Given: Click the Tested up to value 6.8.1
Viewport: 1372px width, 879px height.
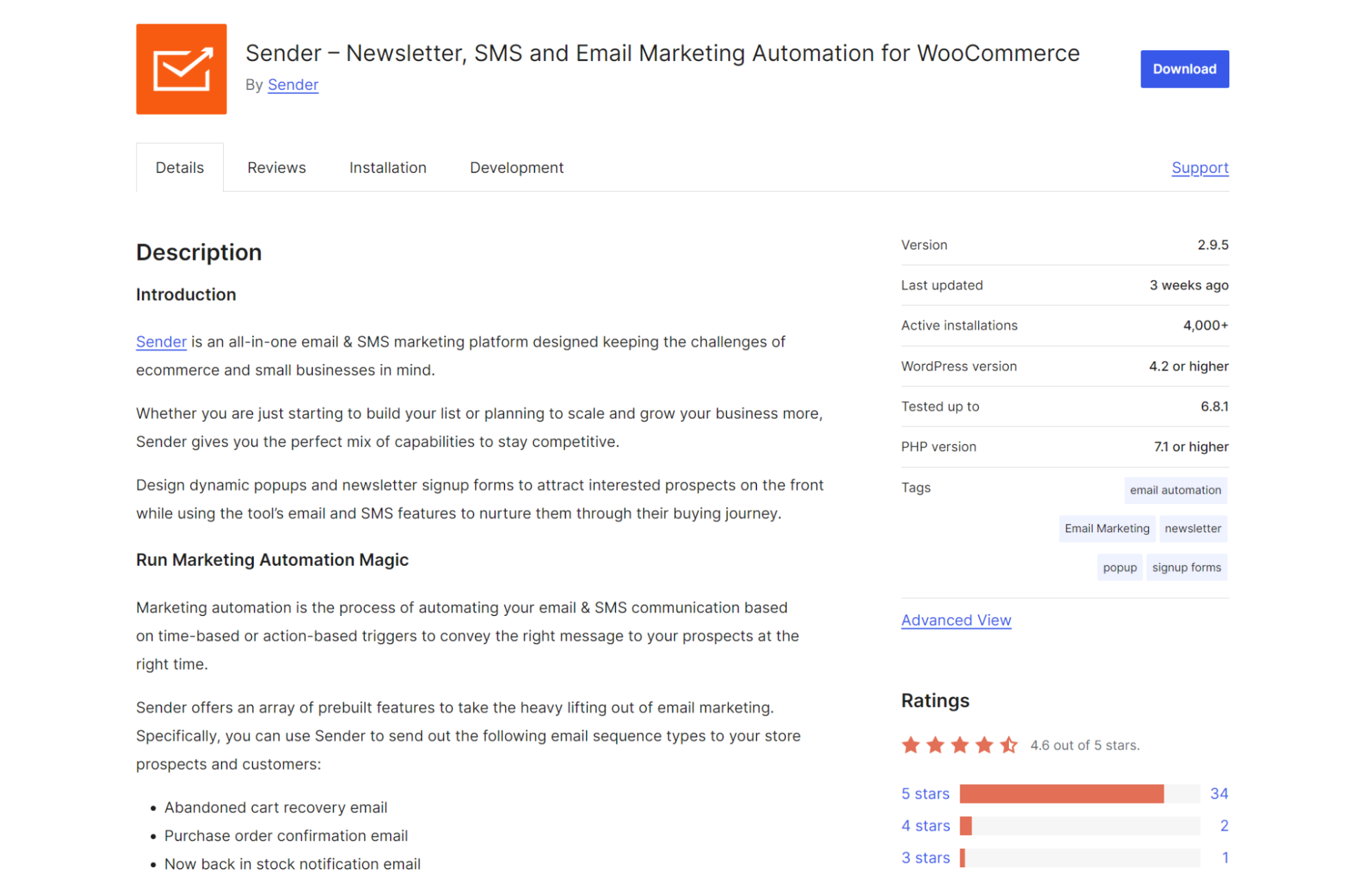Looking at the screenshot, I should (1214, 407).
